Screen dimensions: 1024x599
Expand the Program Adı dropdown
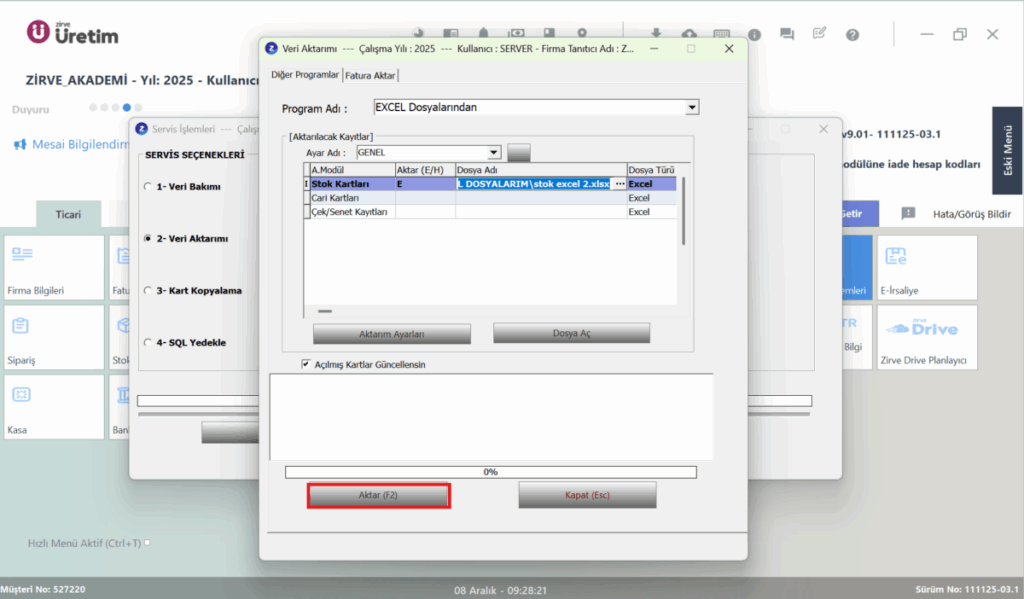[x=692, y=107]
